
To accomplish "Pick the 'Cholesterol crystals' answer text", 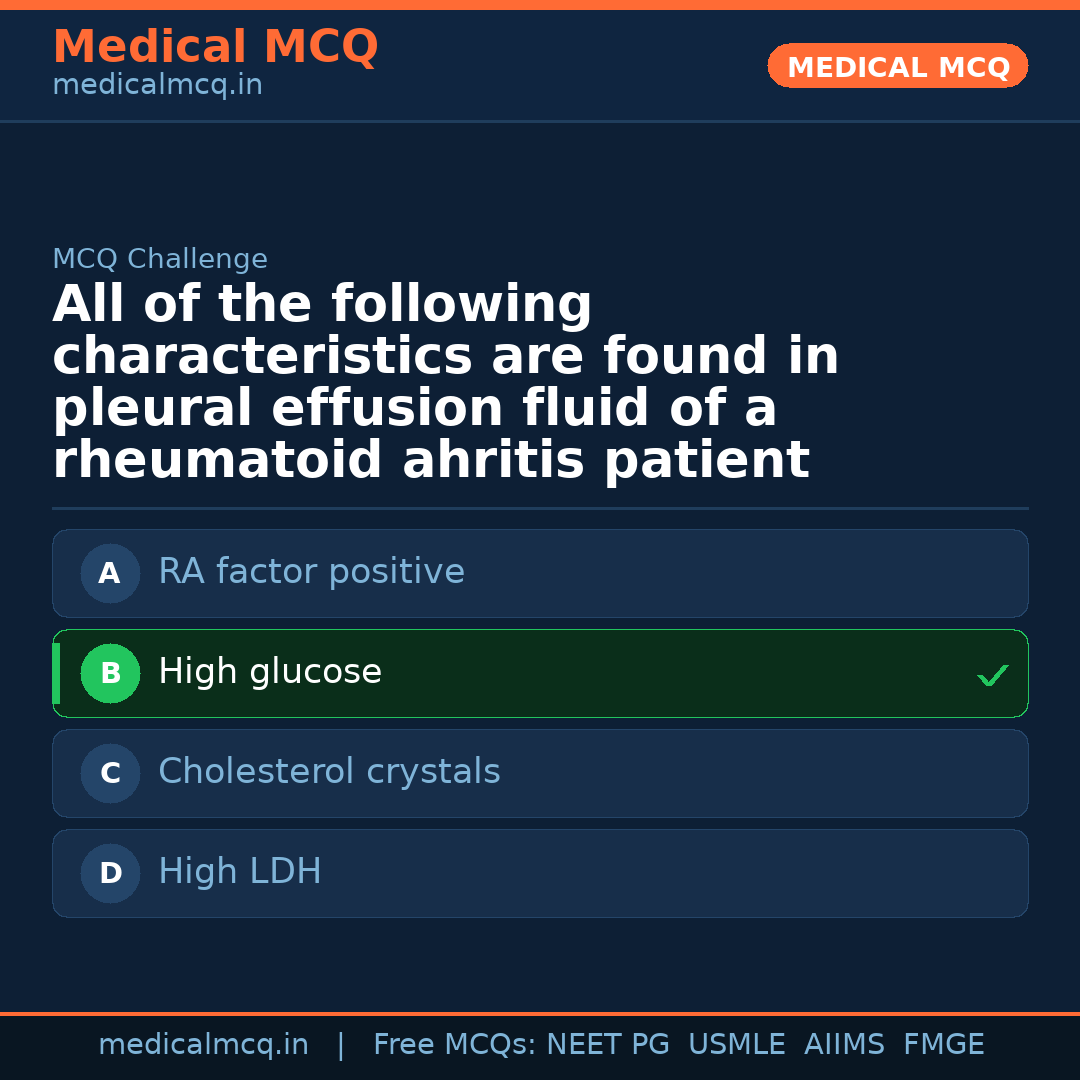I will 329,772.
